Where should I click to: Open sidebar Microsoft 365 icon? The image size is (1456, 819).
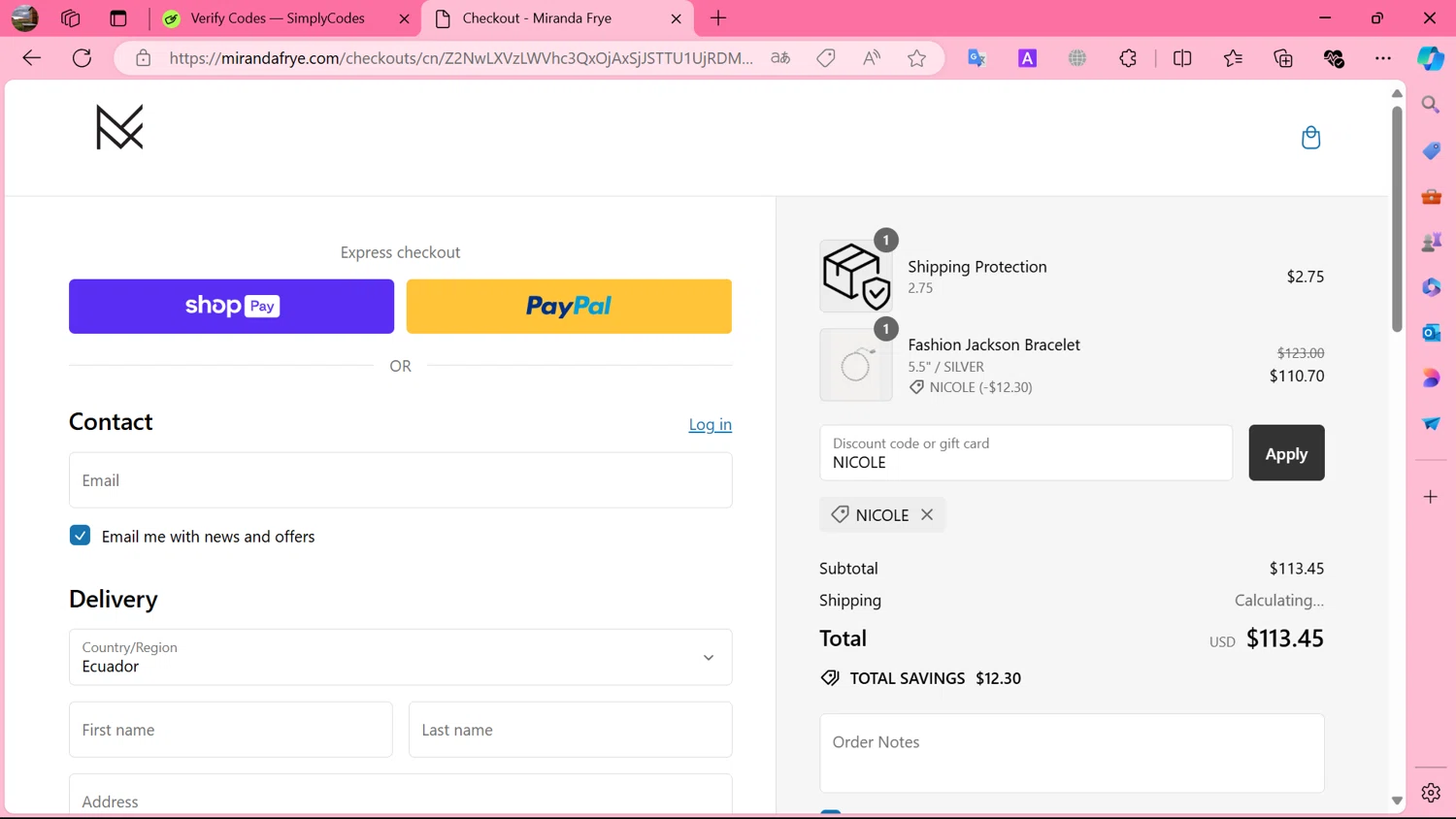tap(1431, 287)
